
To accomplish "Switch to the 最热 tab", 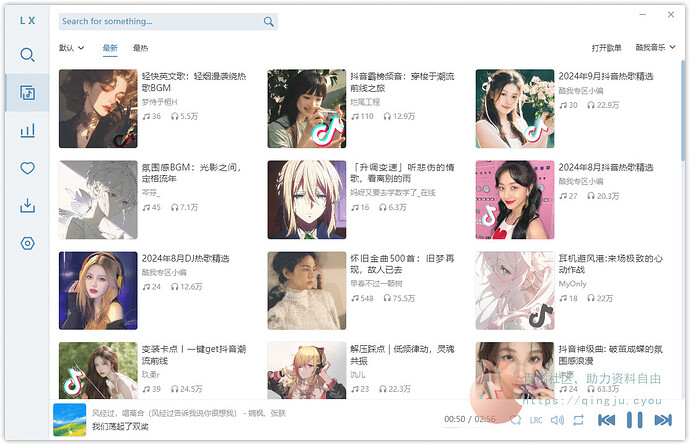I will pyautogui.click(x=140, y=48).
